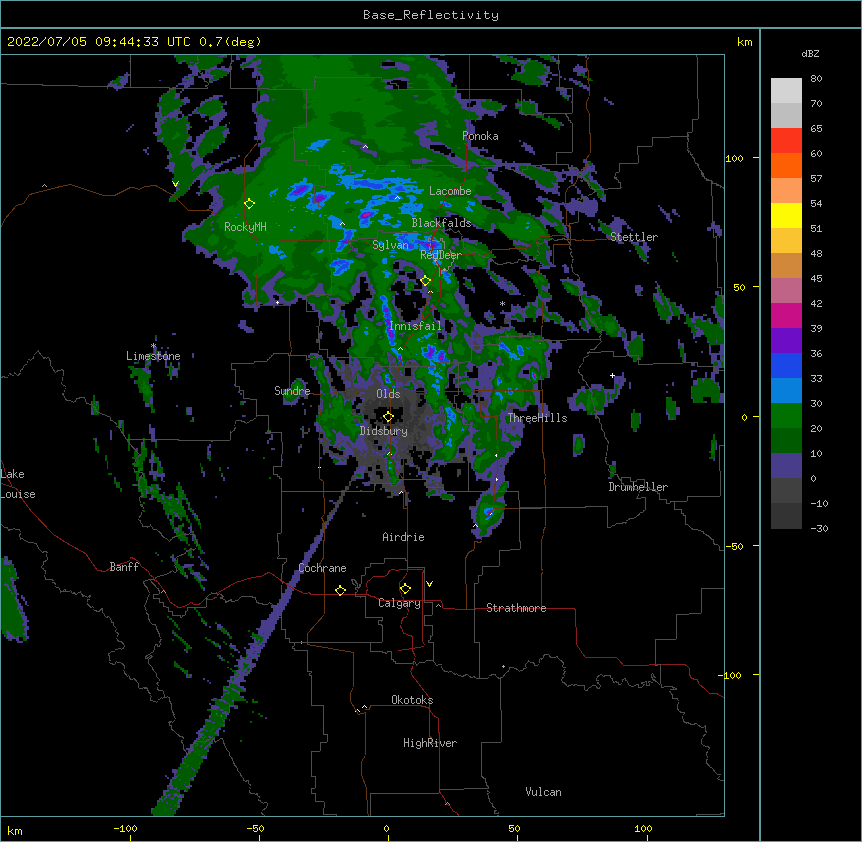Select the Lacombe label on the map

pyautogui.click(x=450, y=191)
